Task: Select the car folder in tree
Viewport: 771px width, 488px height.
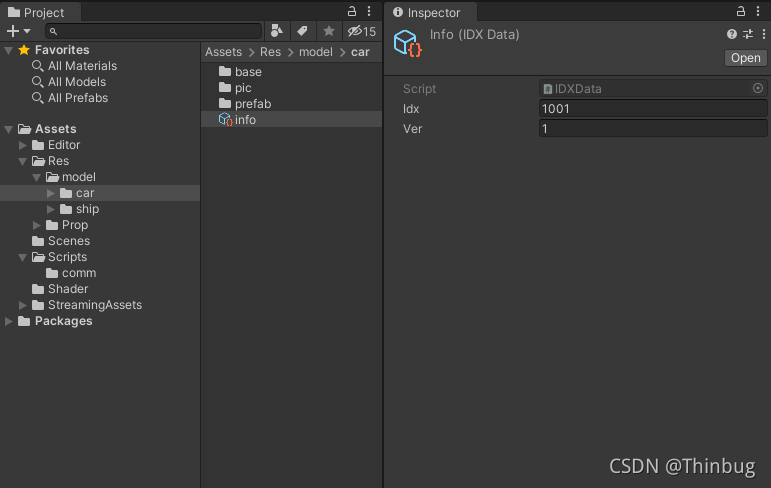Action: pos(85,193)
